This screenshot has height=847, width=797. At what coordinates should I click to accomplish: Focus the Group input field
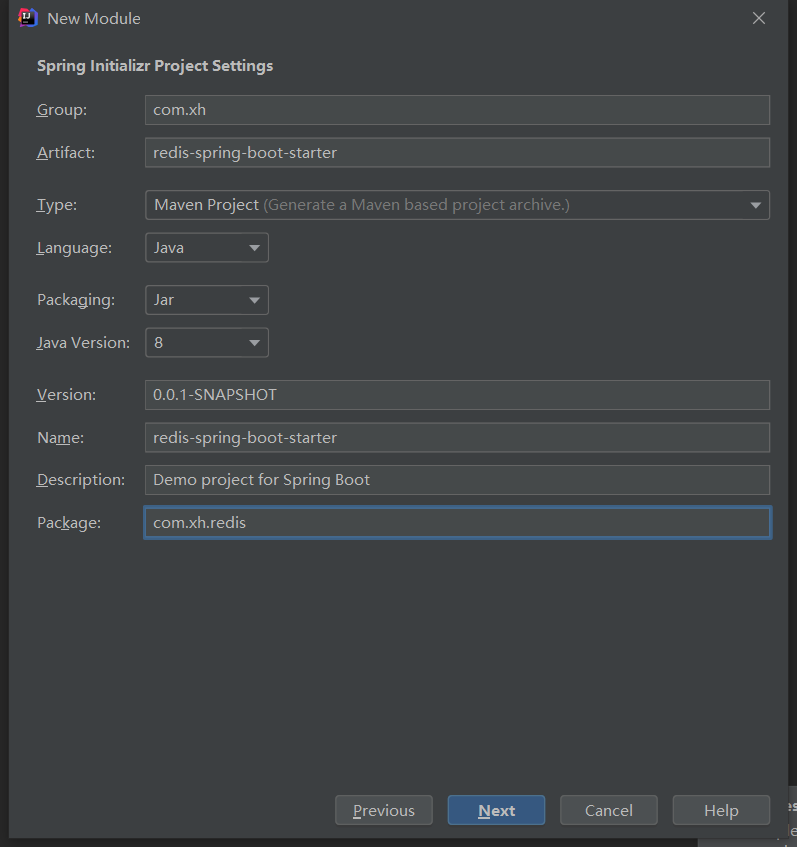(457, 110)
